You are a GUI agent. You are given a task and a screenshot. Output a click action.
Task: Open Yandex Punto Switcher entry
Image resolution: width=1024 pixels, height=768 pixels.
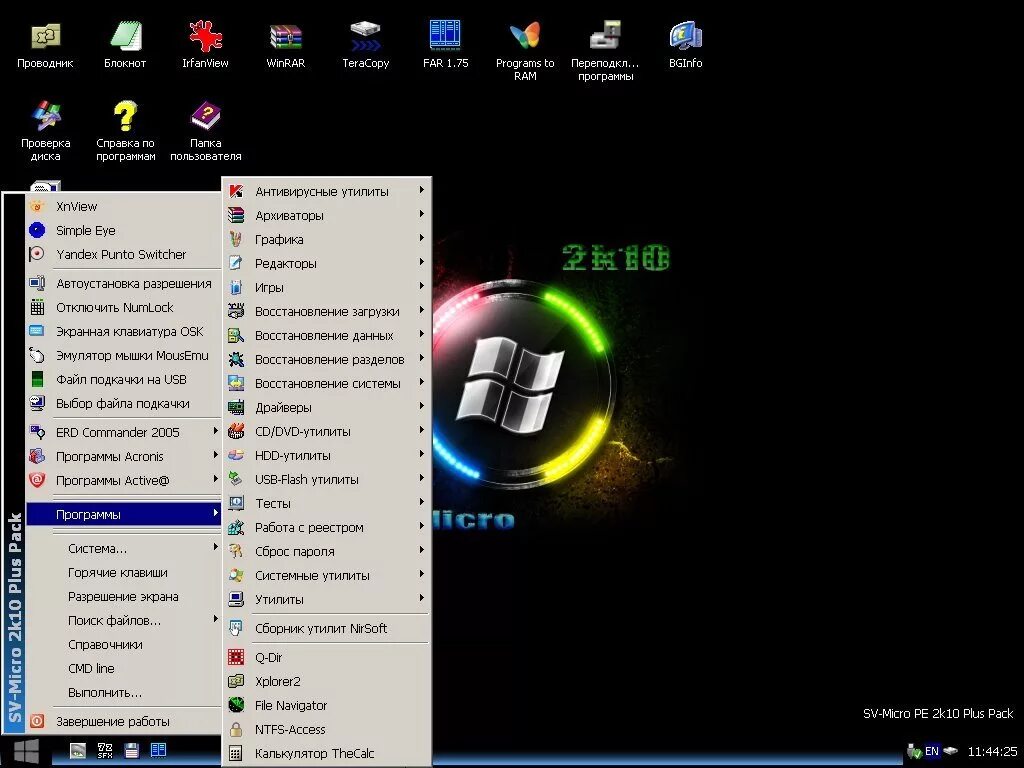coord(123,255)
